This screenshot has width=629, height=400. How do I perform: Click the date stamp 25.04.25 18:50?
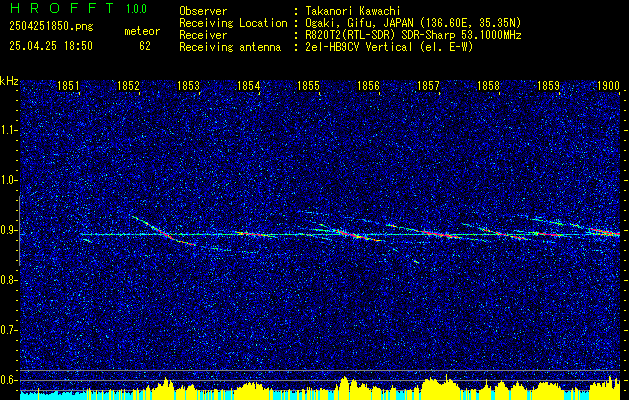(51, 46)
